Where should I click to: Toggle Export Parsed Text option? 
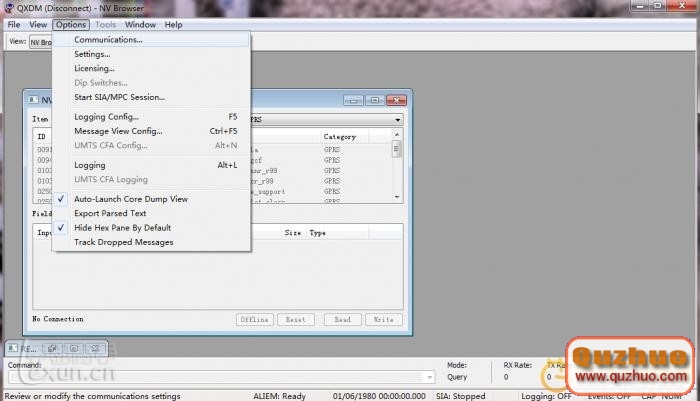(x=152, y=213)
